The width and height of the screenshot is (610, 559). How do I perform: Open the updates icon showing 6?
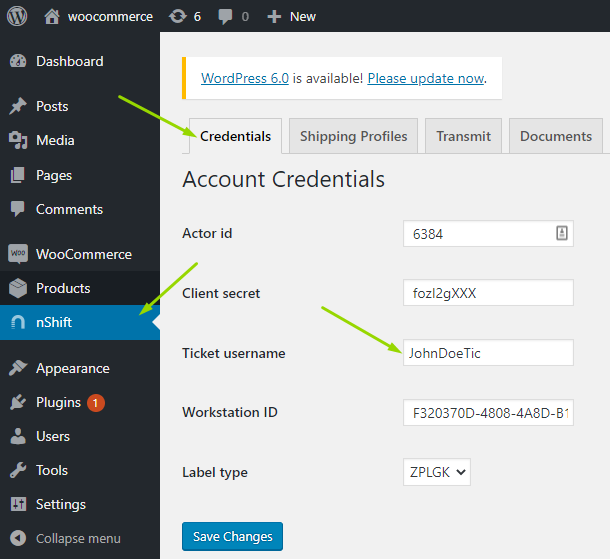[178, 16]
